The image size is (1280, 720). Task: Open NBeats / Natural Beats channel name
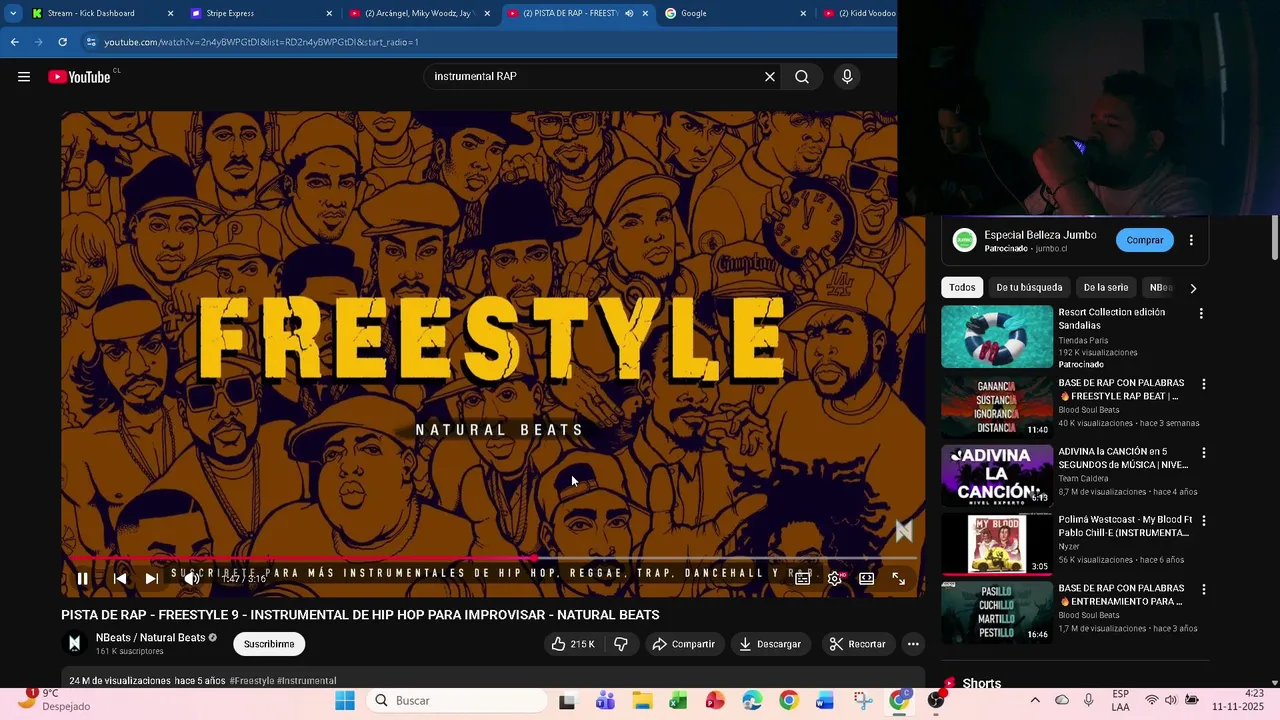pyautogui.click(x=150, y=638)
